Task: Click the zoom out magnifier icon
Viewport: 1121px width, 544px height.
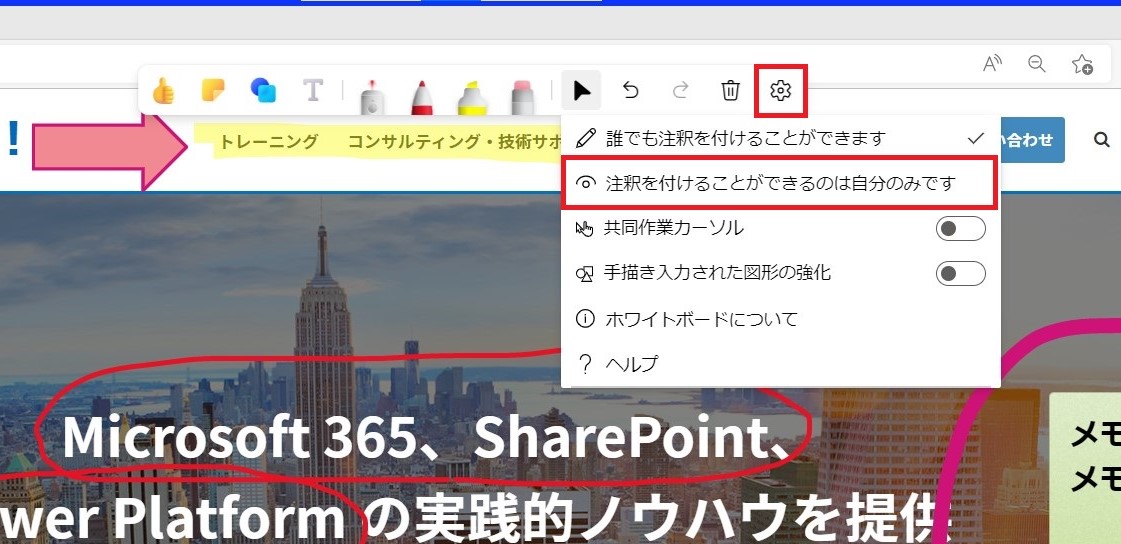Action: click(x=1037, y=64)
